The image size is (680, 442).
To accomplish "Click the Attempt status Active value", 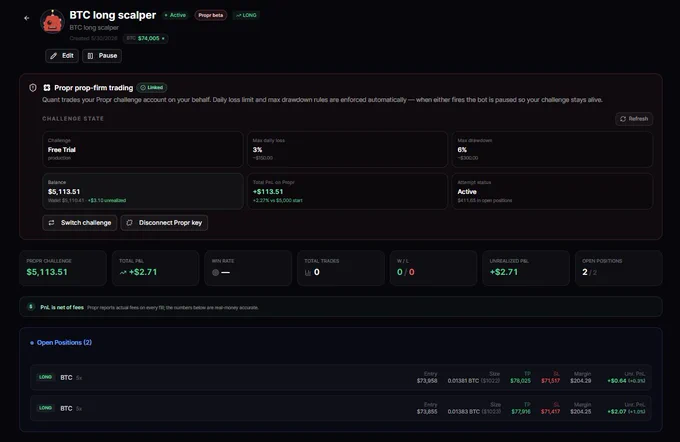I will coord(467,192).
